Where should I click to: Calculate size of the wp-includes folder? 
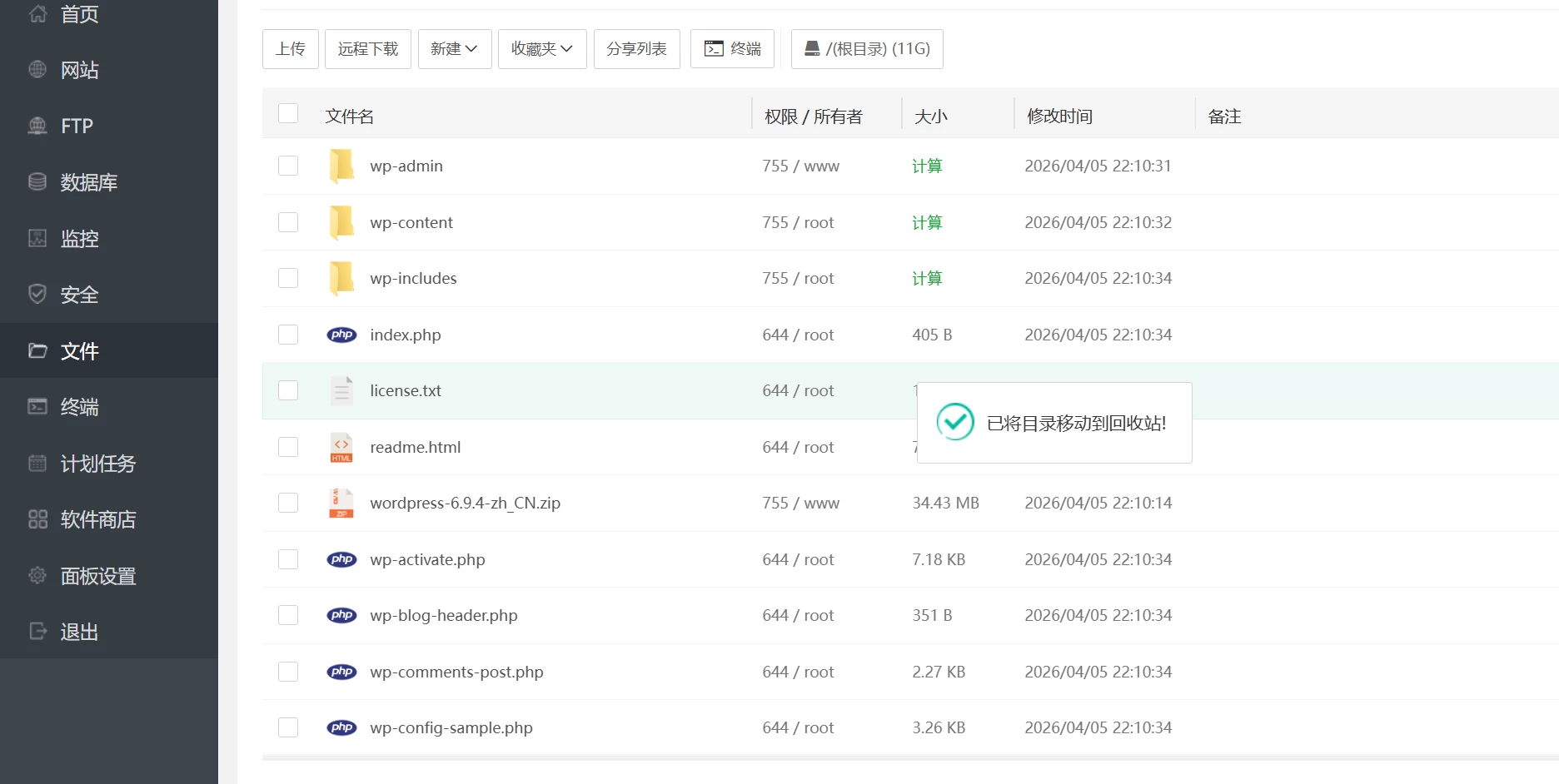(x=927, y=279)
